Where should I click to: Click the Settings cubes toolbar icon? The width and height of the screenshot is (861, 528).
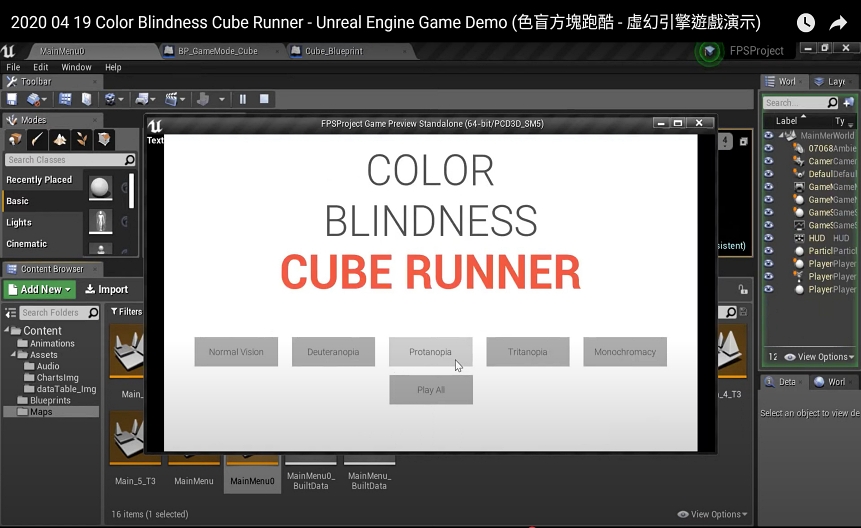click(x=110, y=99)
